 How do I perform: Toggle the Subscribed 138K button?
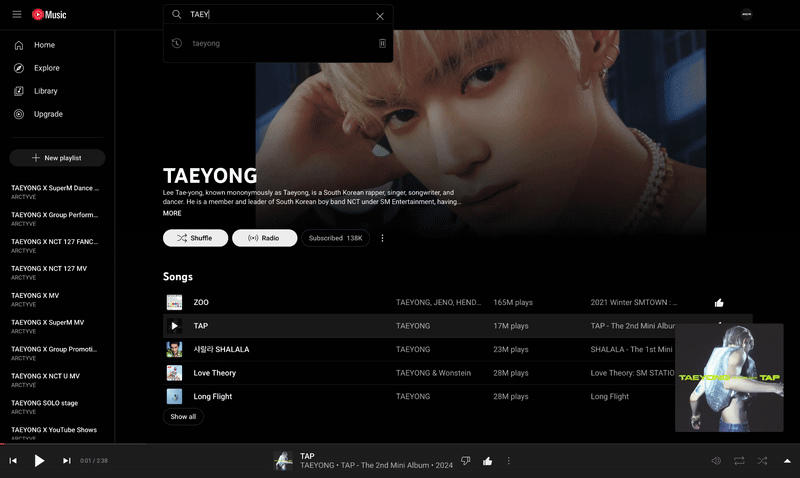pyautogui.click(x=335, y=238)
